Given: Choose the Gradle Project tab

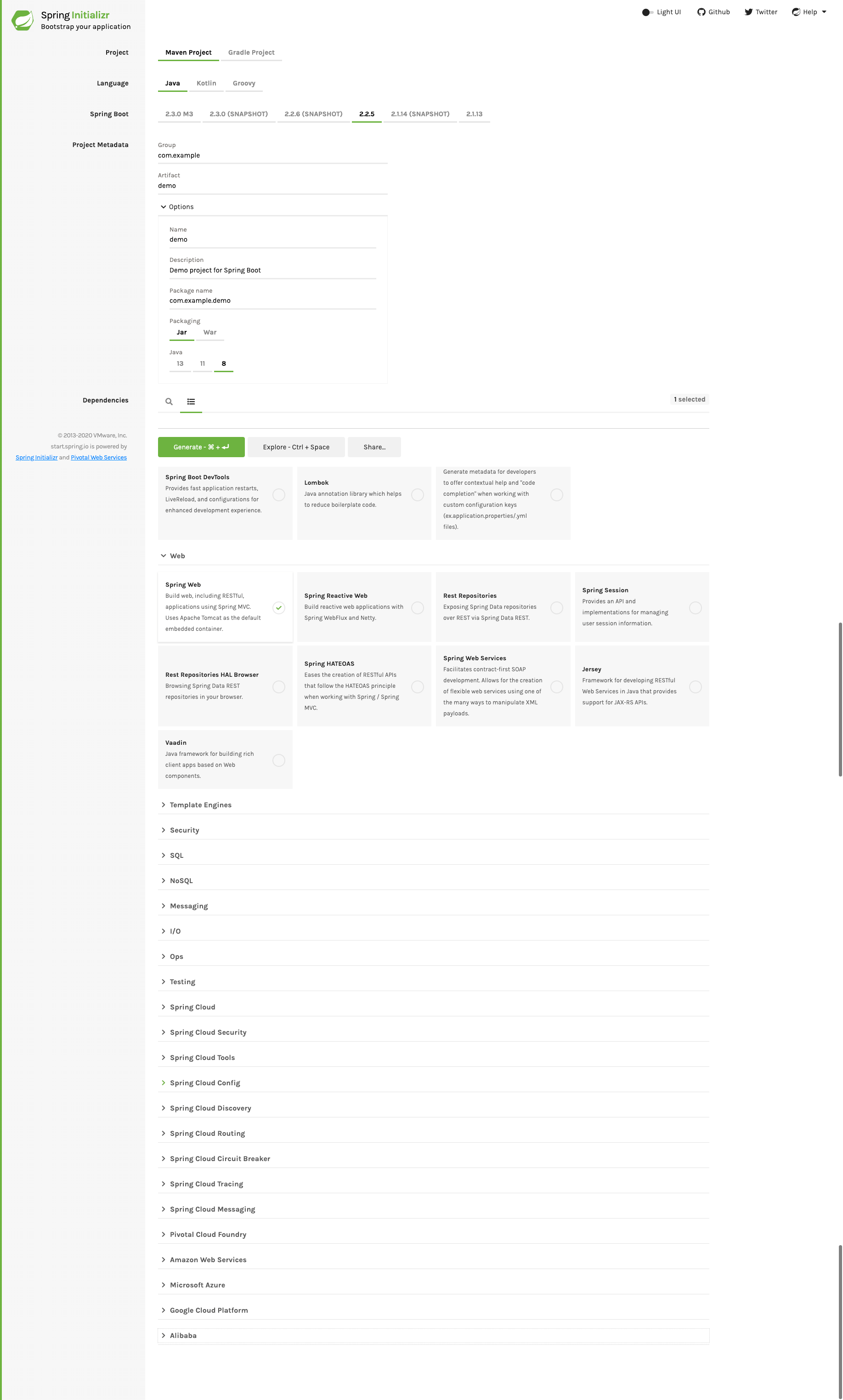Looking at the screenshot, I should (251, 53).
